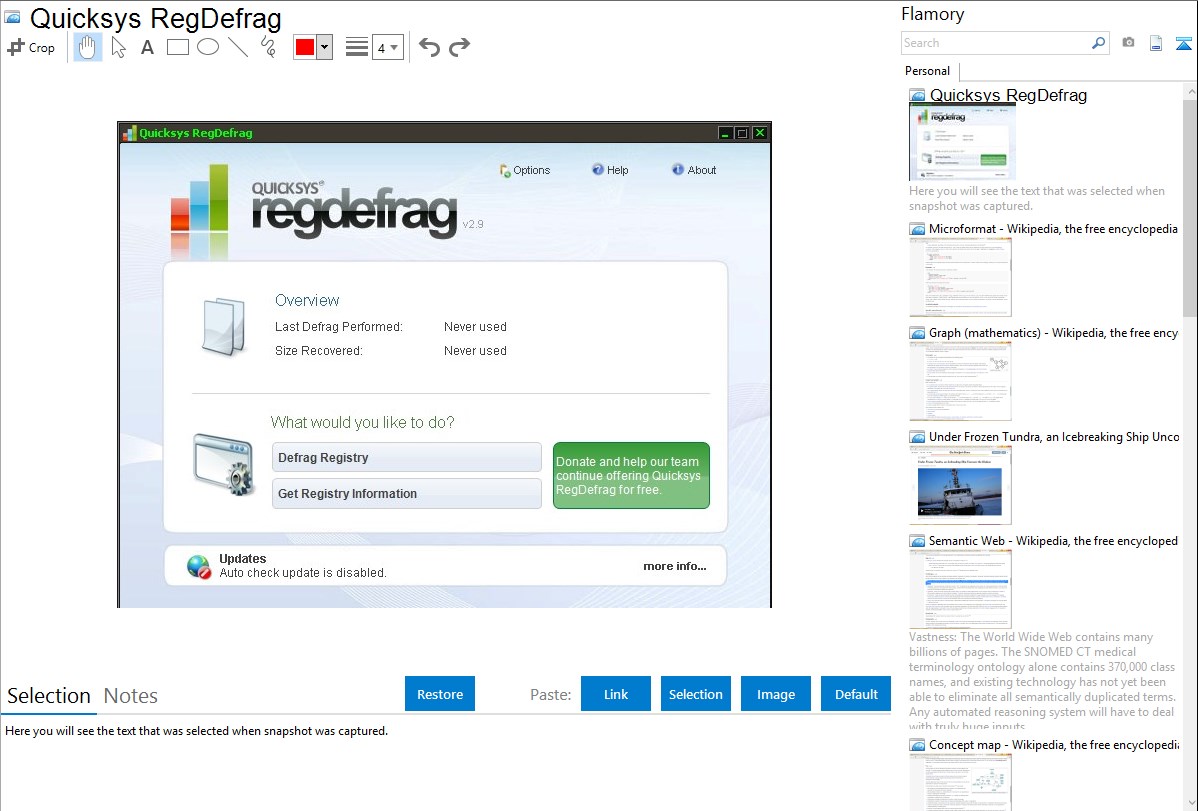This screenshot has height=811, width=1198.
Task: Click the Paste Image button
Action: [776, 694]
